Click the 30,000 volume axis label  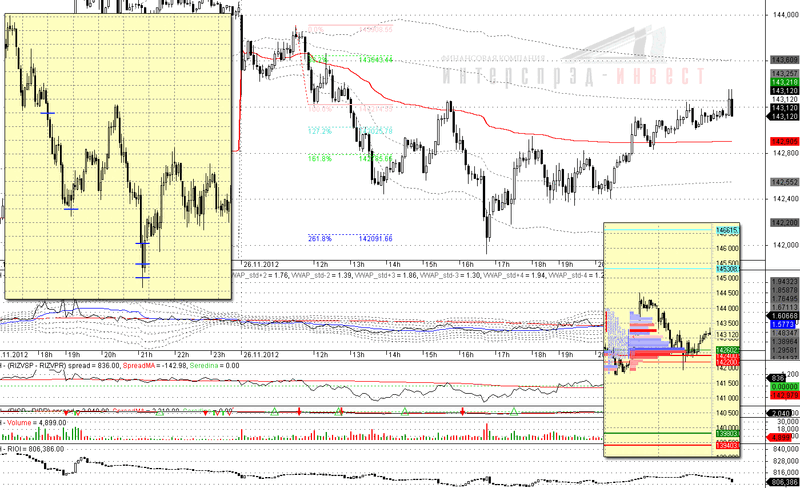[x=788, y=422]
